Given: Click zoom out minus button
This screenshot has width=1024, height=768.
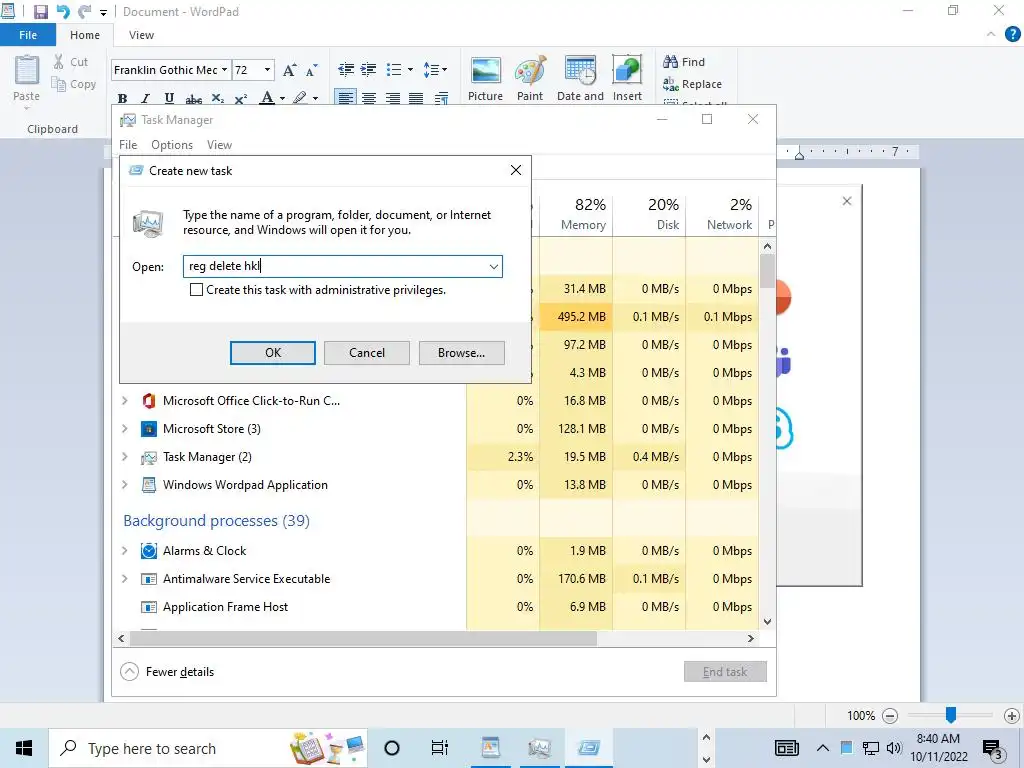Looking at the screenshot, I should 889,716.
